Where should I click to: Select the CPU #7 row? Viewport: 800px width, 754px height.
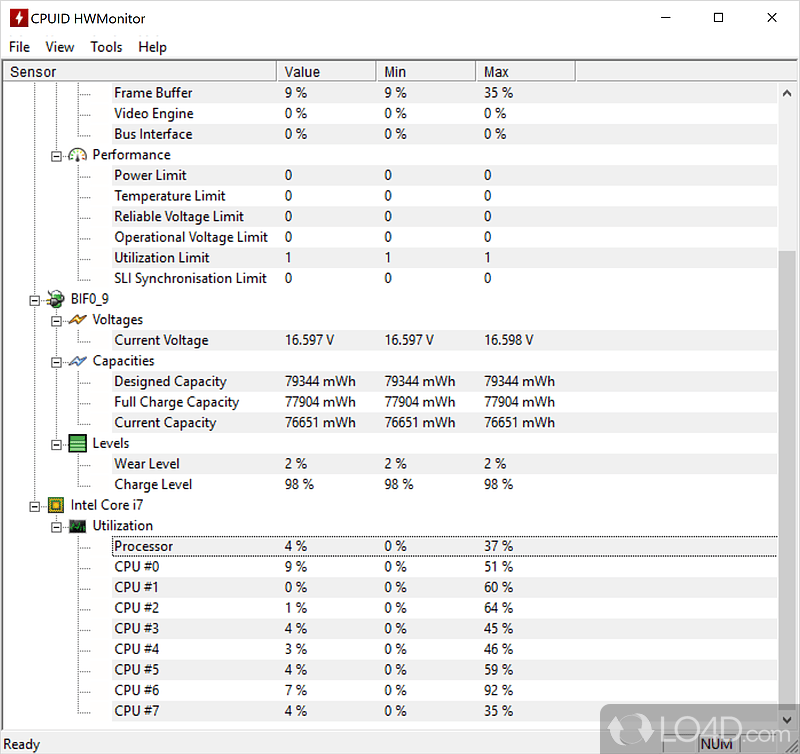coord(444,711)
